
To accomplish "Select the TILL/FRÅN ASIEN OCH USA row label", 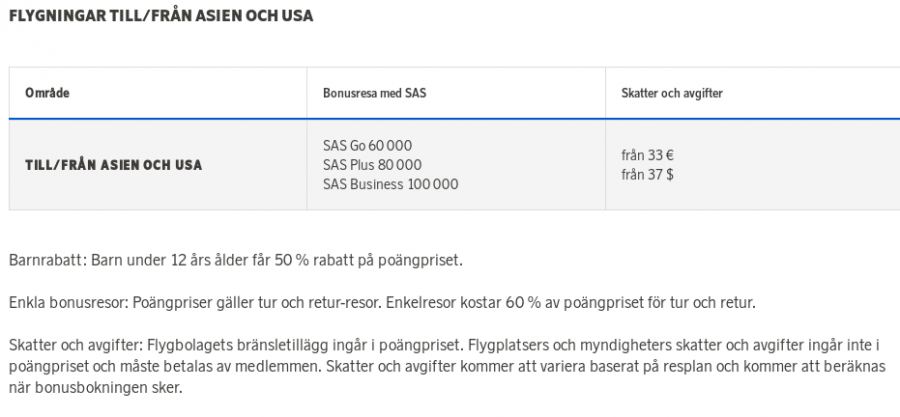I will [114, 165].
